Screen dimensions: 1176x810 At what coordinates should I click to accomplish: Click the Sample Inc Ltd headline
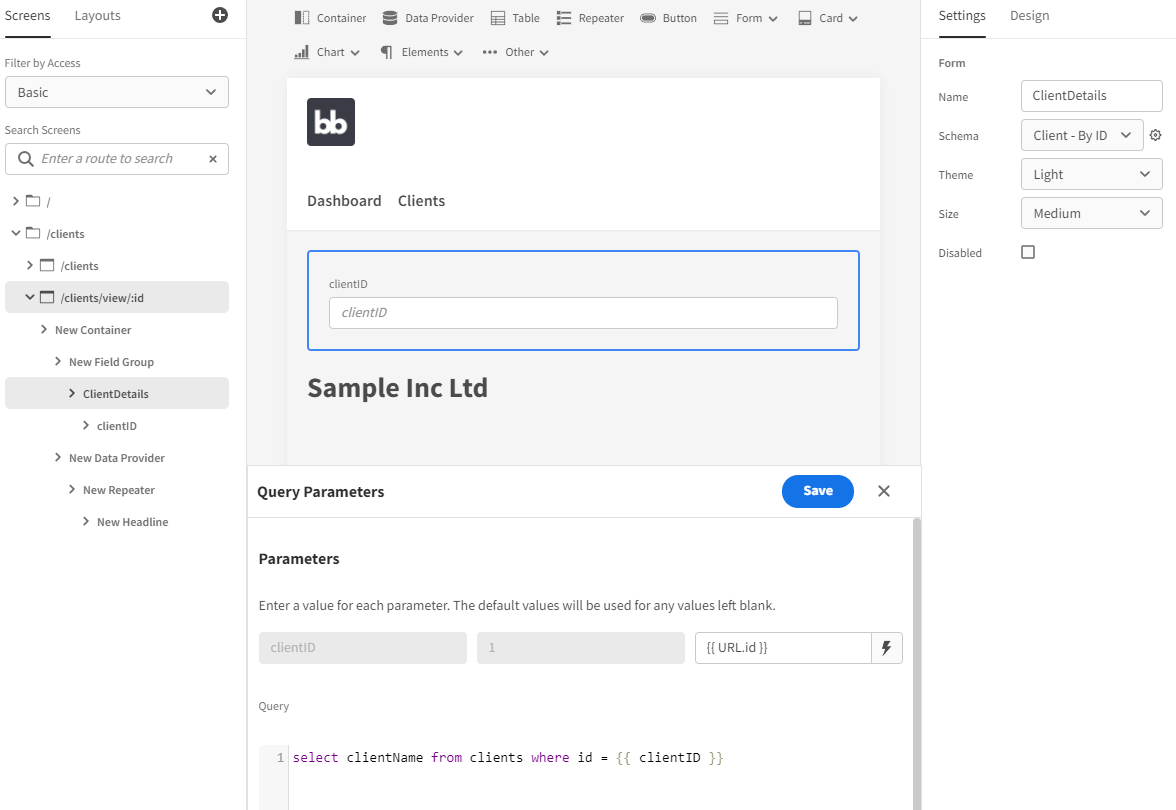pos(398,388)
